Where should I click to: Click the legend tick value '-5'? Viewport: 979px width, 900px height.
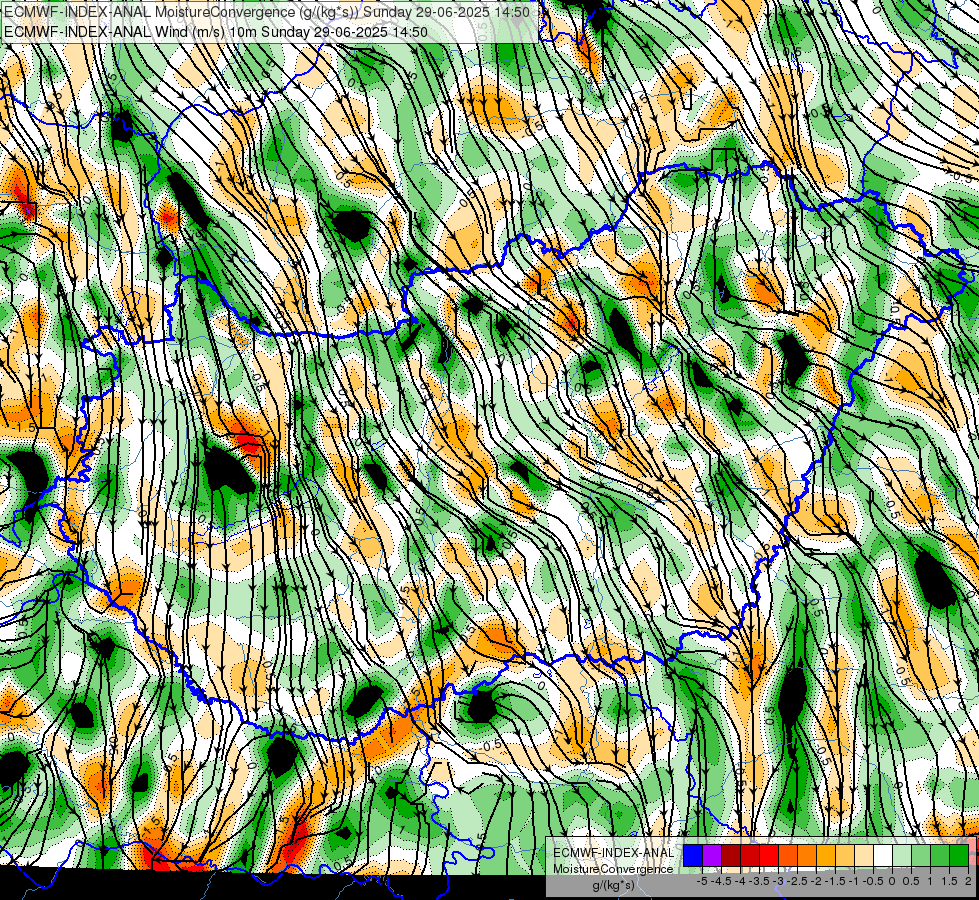tap(702, 881)
